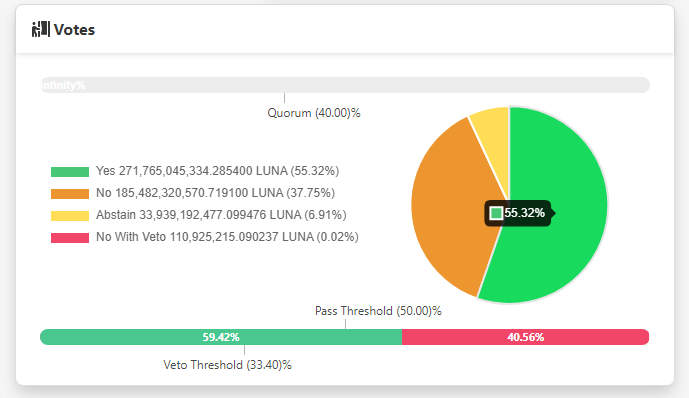Click the Votes ballot box icon
The width and height of the screenshot is (689, 398).
(x=40, y=29)
